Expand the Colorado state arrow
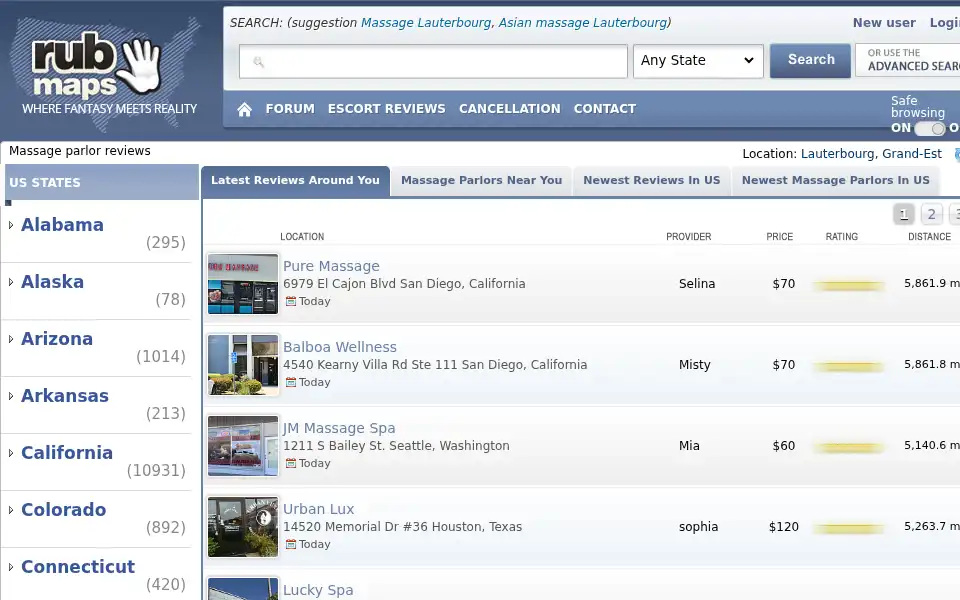Viewport: 960px width, 600px height. pyautogui.click(x=11, y=510)
